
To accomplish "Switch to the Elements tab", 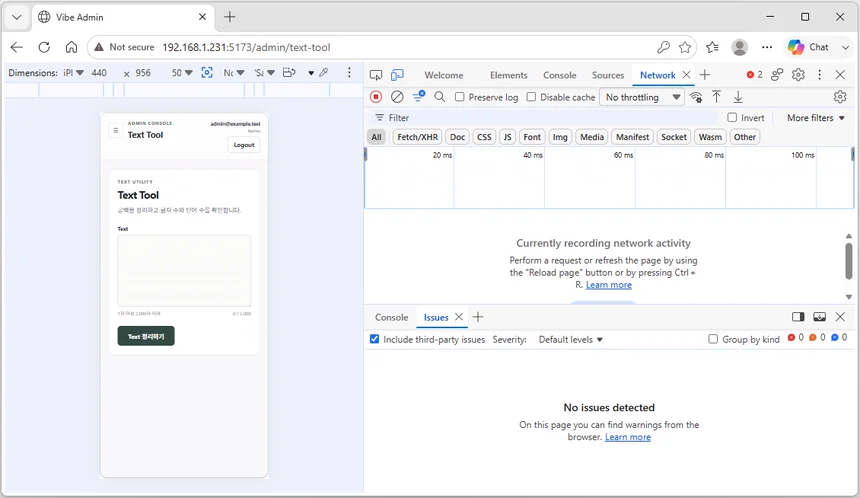I will click(508, 75).
